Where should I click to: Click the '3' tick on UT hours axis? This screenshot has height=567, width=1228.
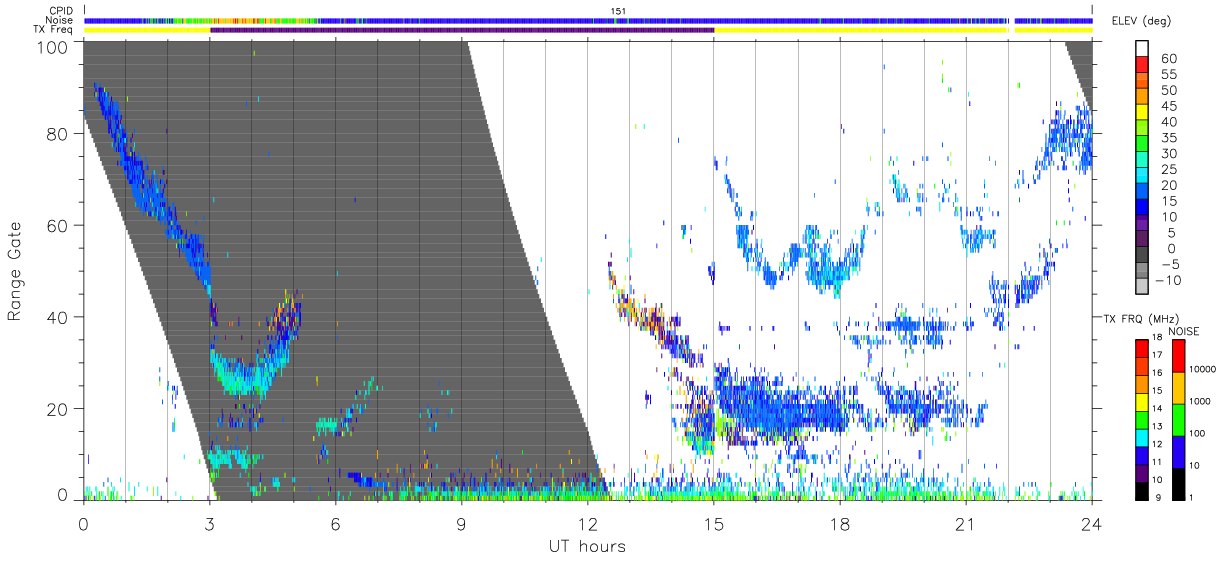[209, 523]
